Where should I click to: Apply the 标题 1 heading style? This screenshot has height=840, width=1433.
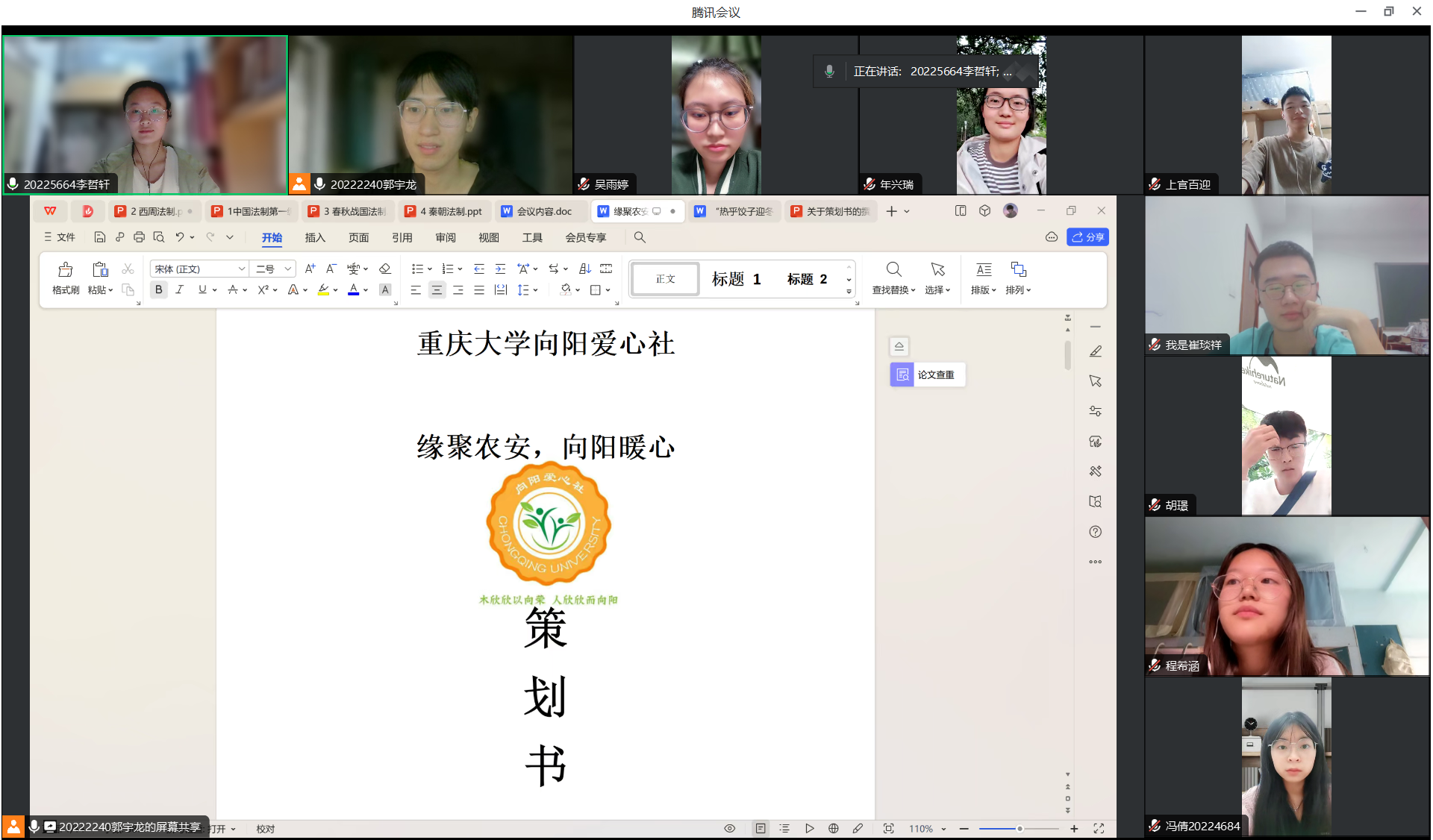(x=735, y=279)
